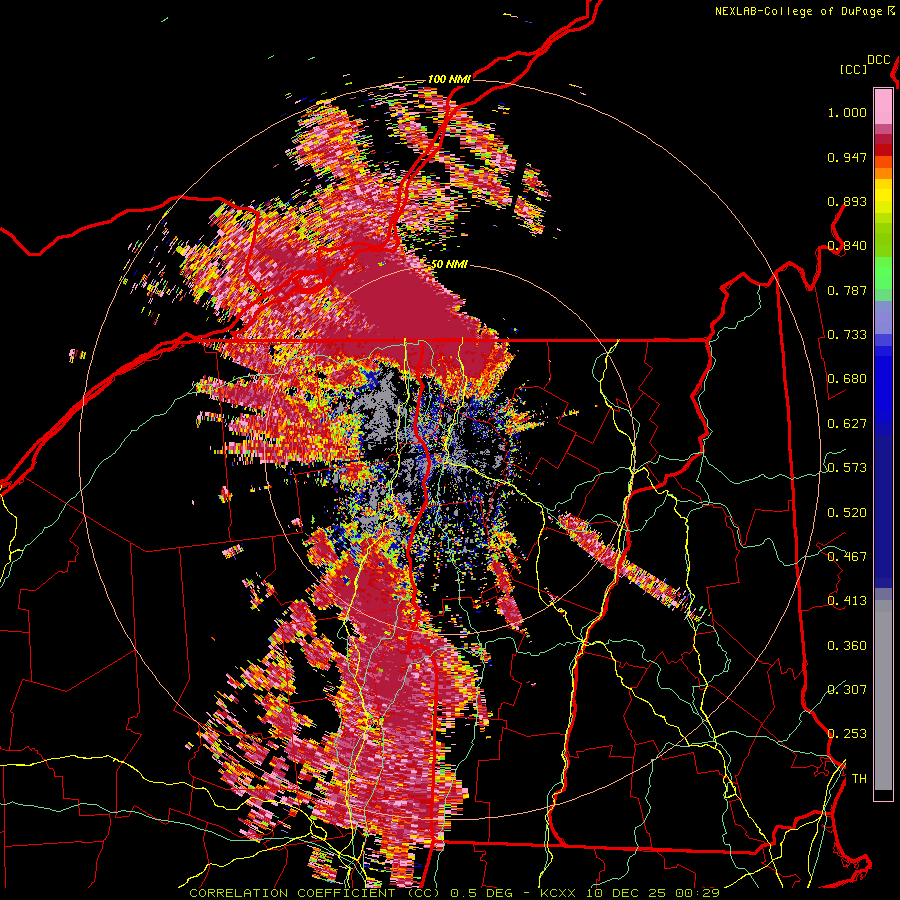Click the 100 NMI range ring label

(449, 79)
